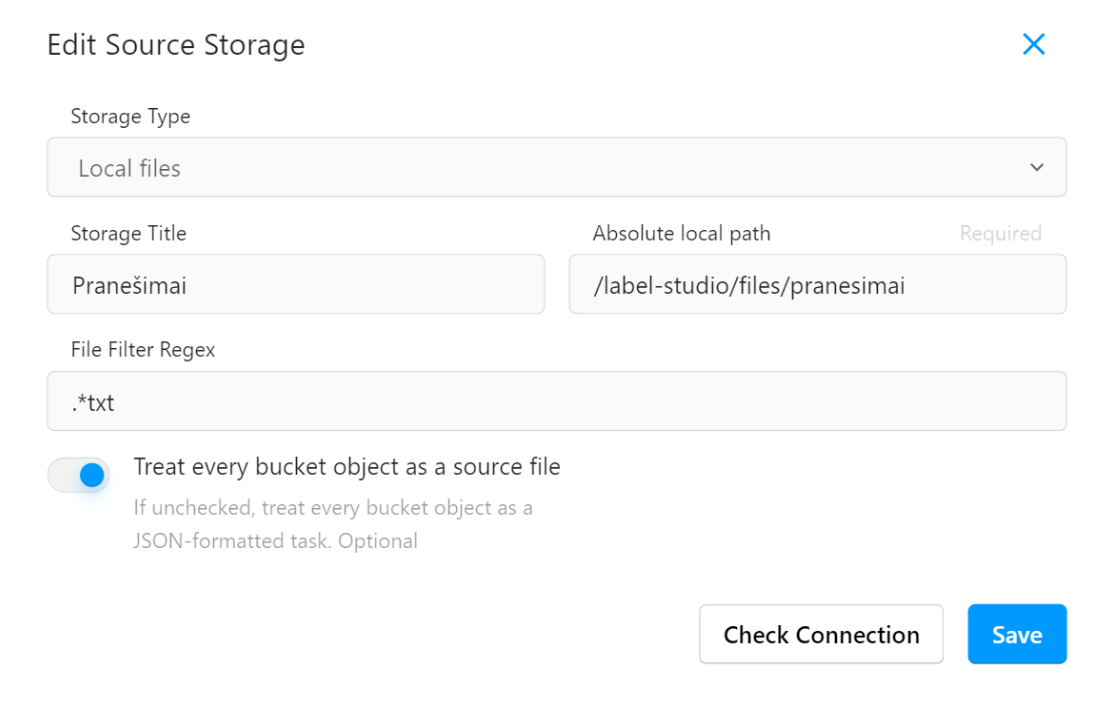Screen dimensions: 1100x705
Task: Focus the Storage Title field containing 'Pranešimai'
Action: point(296,284)
